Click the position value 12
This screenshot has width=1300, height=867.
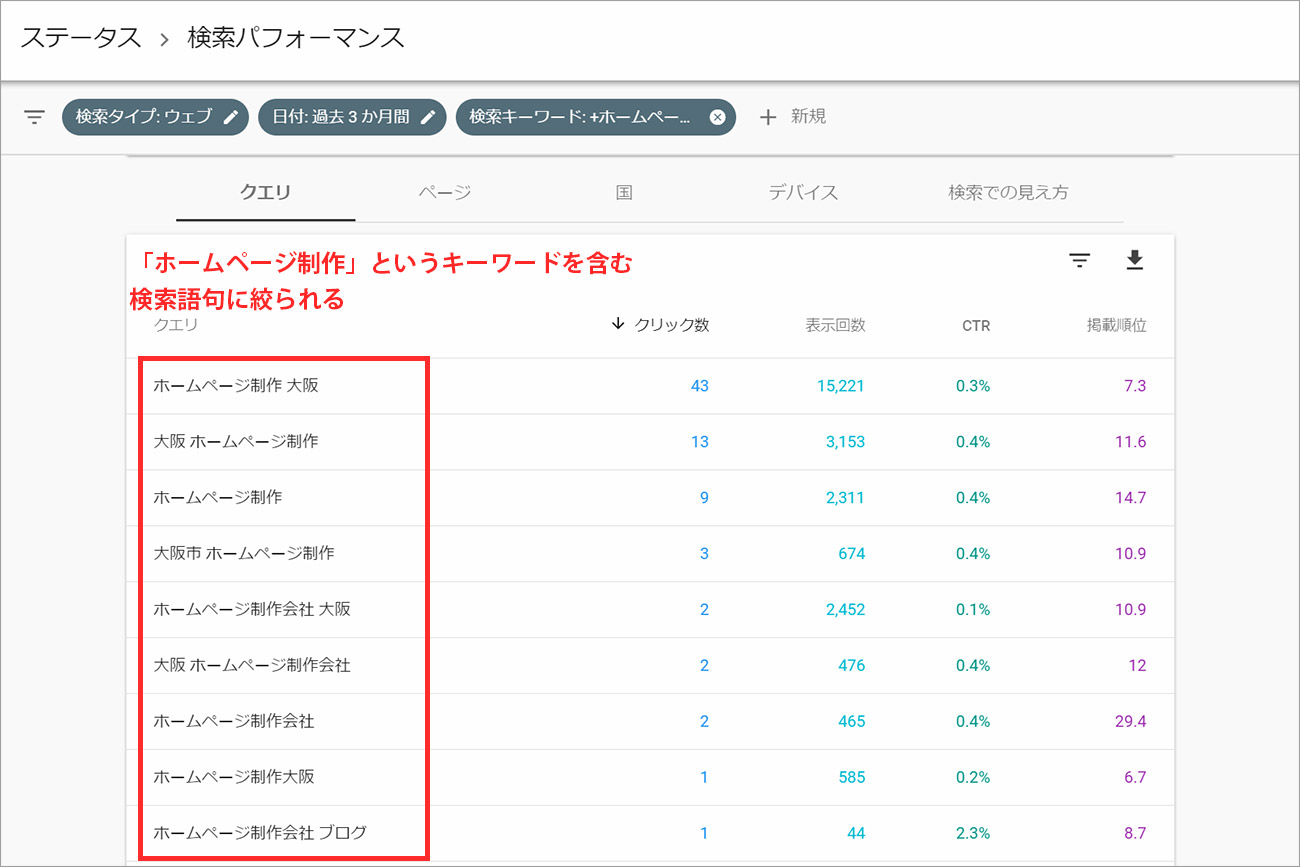1137,666
